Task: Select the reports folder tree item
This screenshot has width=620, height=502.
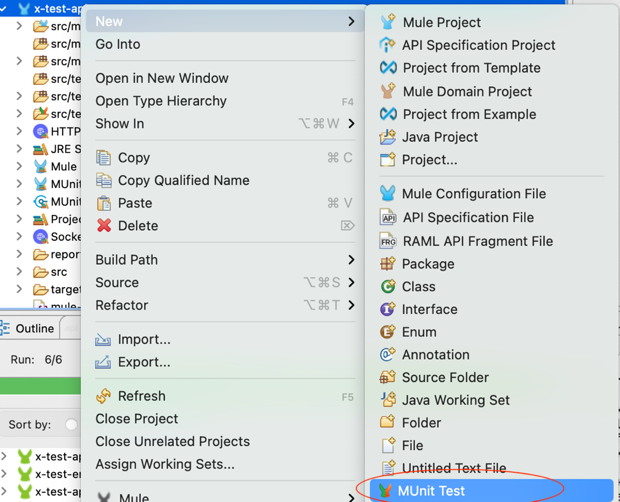Action: (57, 254)
